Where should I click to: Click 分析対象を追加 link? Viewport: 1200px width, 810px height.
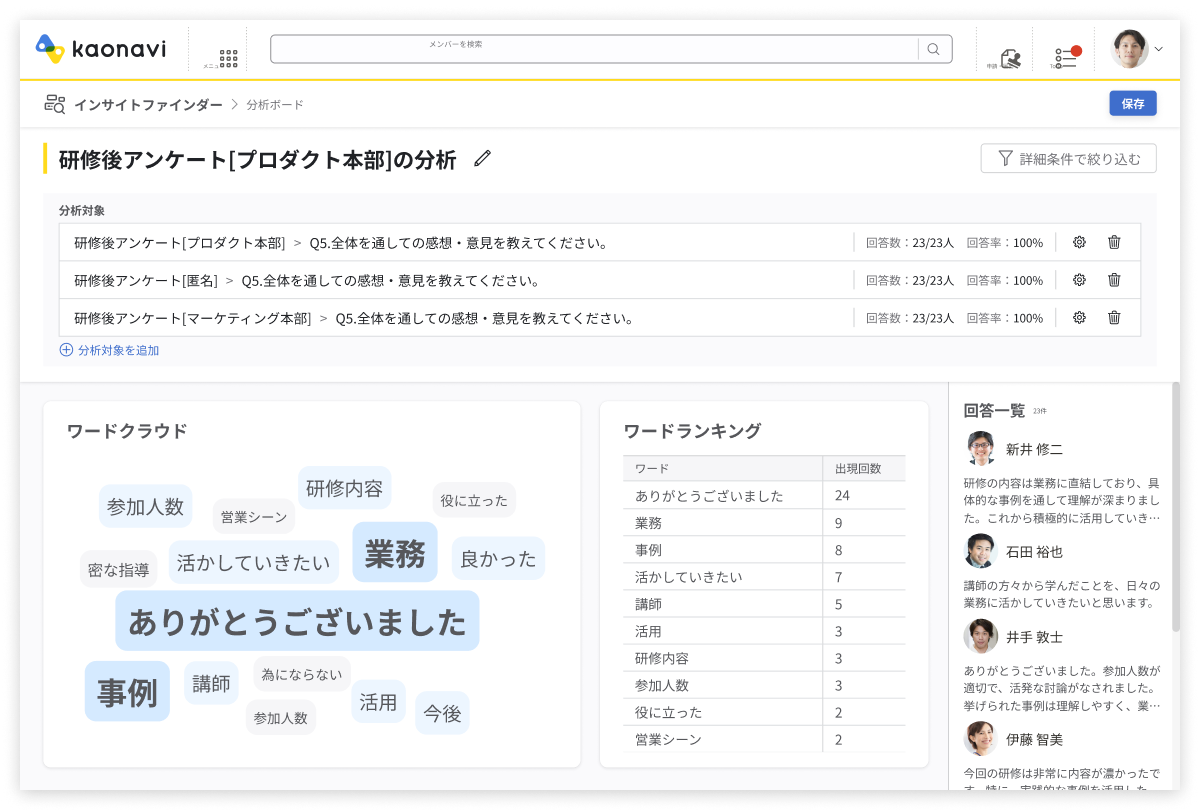click(x=109, y=350)
